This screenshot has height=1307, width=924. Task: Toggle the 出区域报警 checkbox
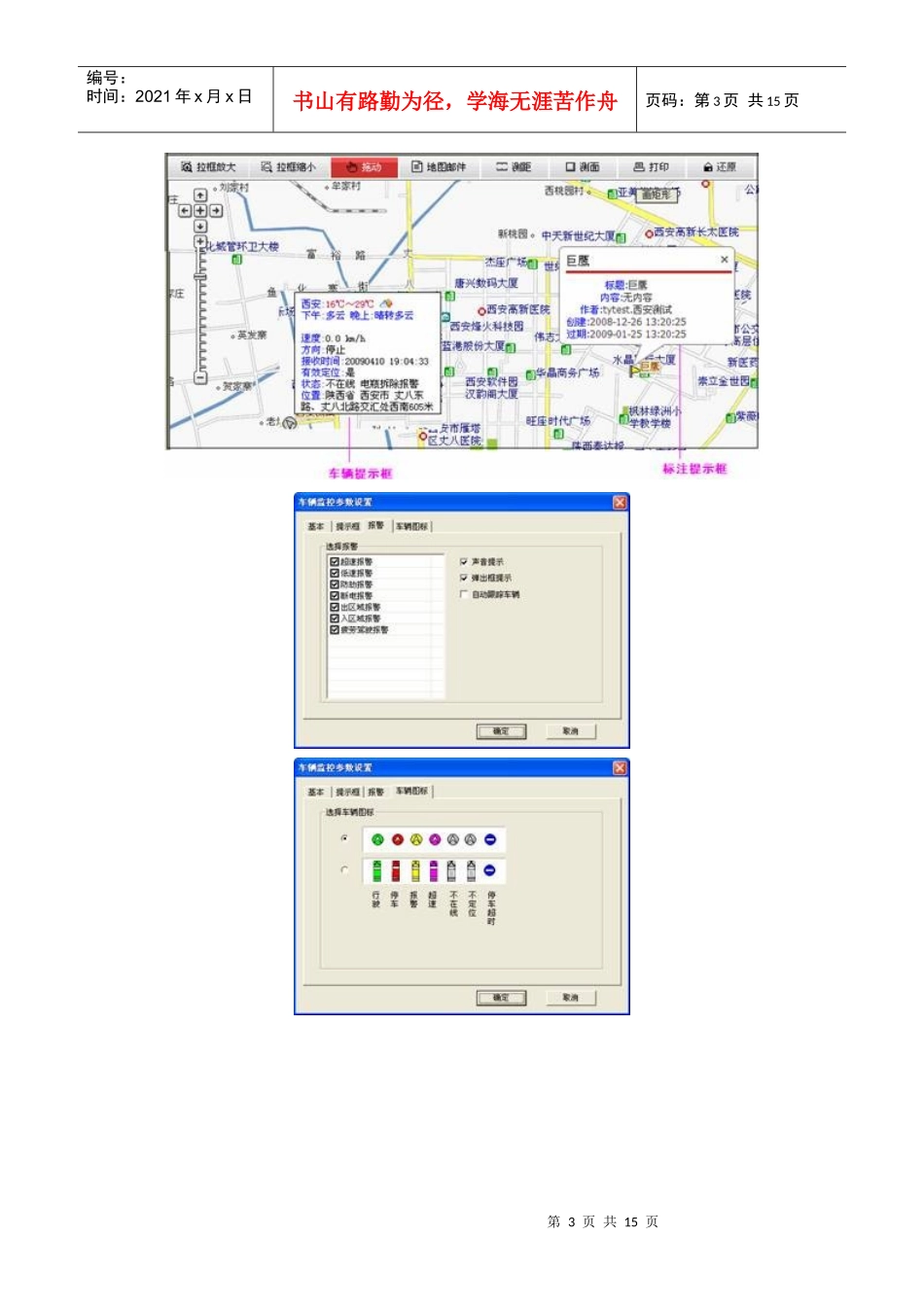335,607
